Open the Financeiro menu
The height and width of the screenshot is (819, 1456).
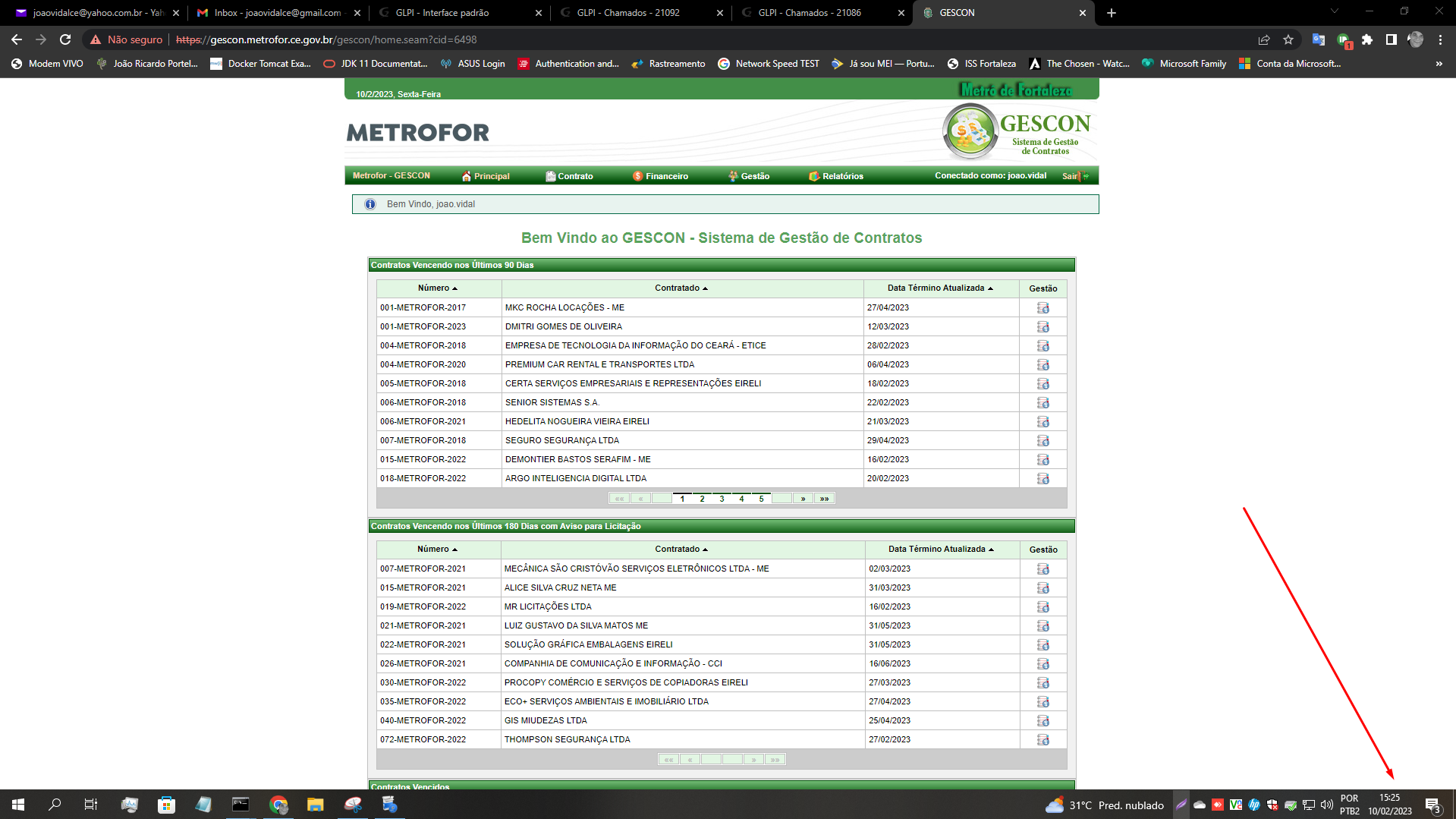pyautogui.click(x=660, y=176)
